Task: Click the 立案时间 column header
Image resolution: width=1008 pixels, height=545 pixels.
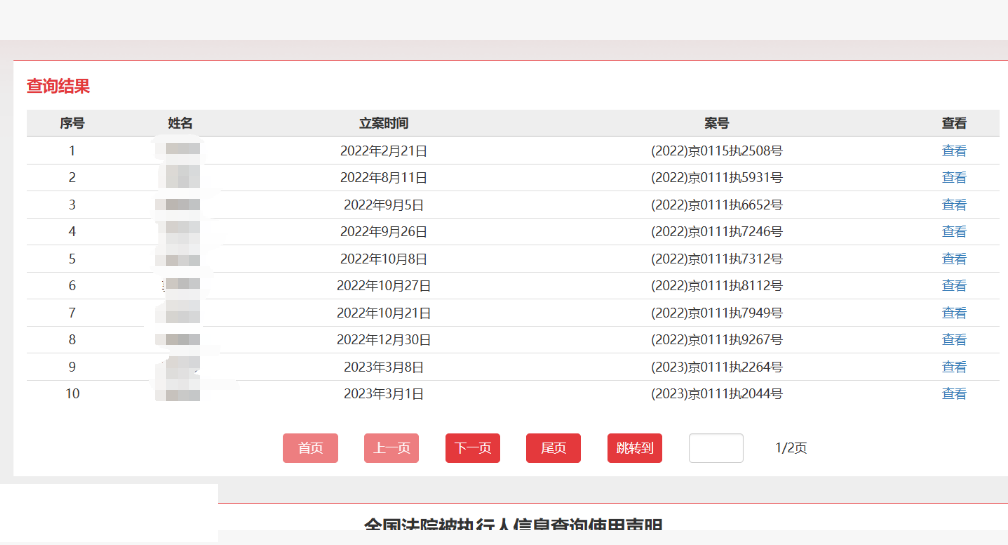Action: point(383,123)
